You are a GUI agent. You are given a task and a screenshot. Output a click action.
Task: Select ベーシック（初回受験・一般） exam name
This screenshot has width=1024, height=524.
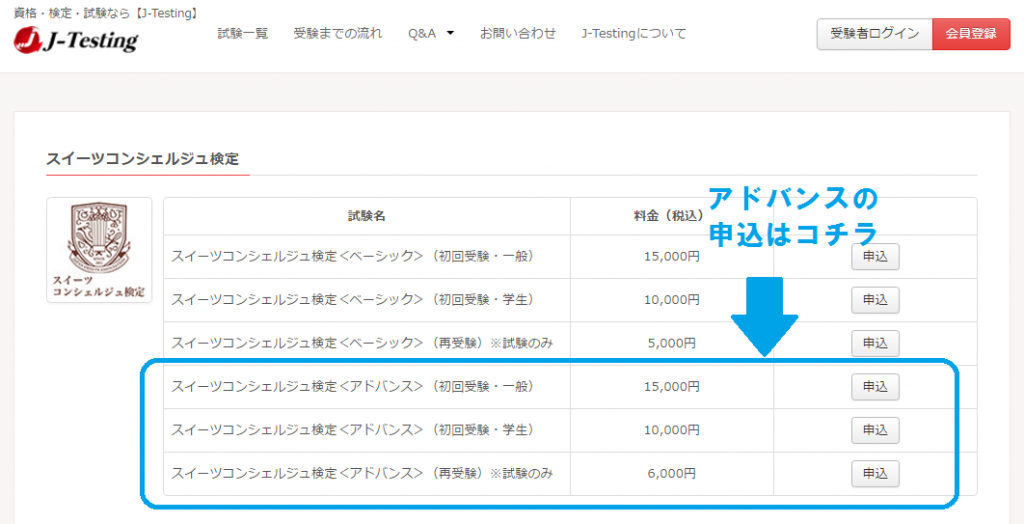click(353, 257)
